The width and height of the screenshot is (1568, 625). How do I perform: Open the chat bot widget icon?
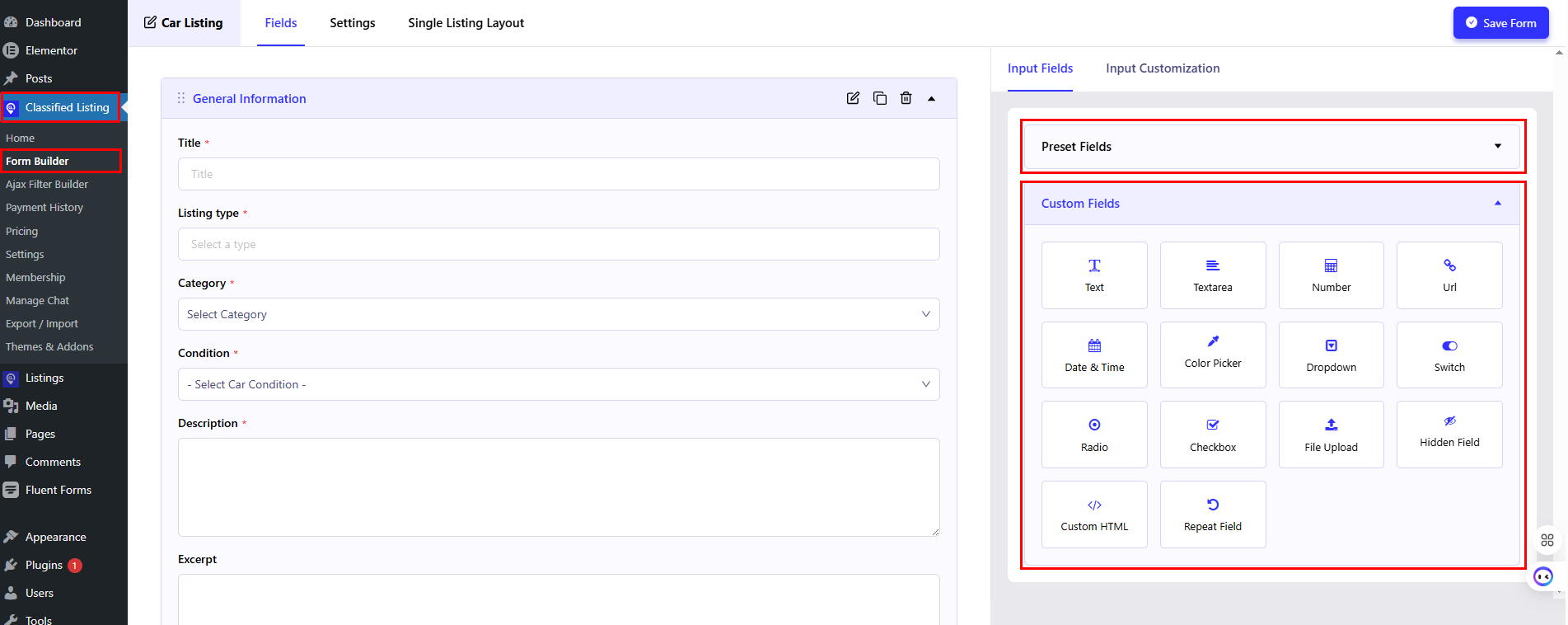(1543, 576)
